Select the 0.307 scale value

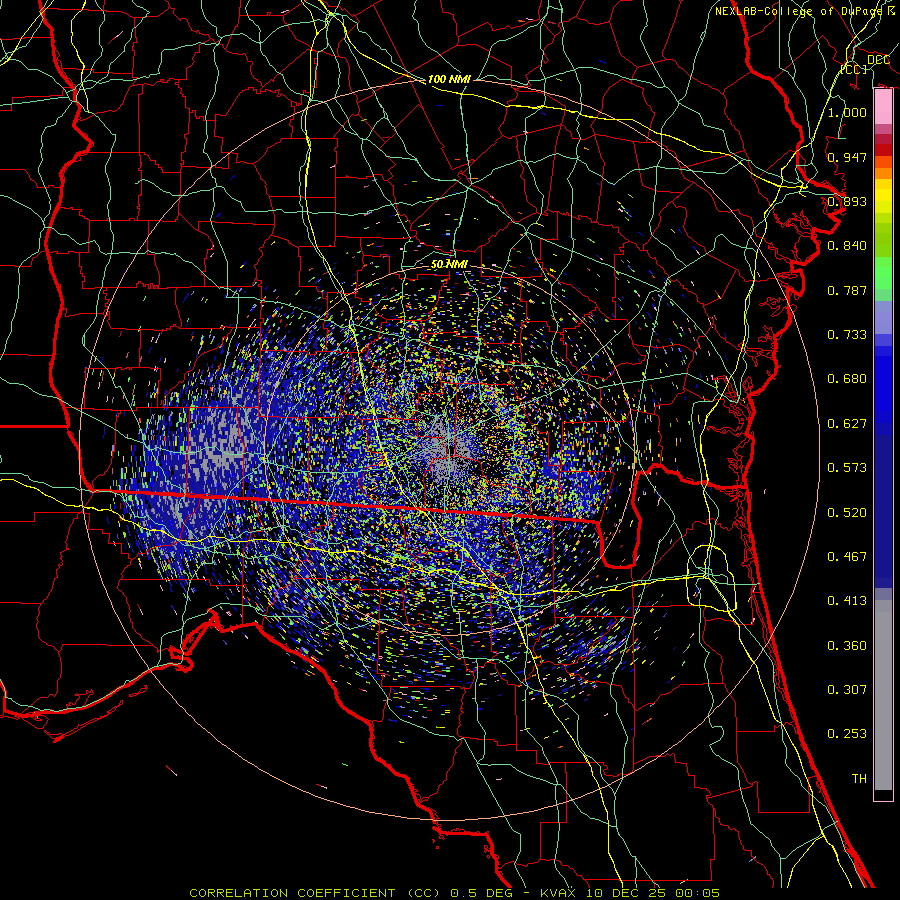pos(847,690)
